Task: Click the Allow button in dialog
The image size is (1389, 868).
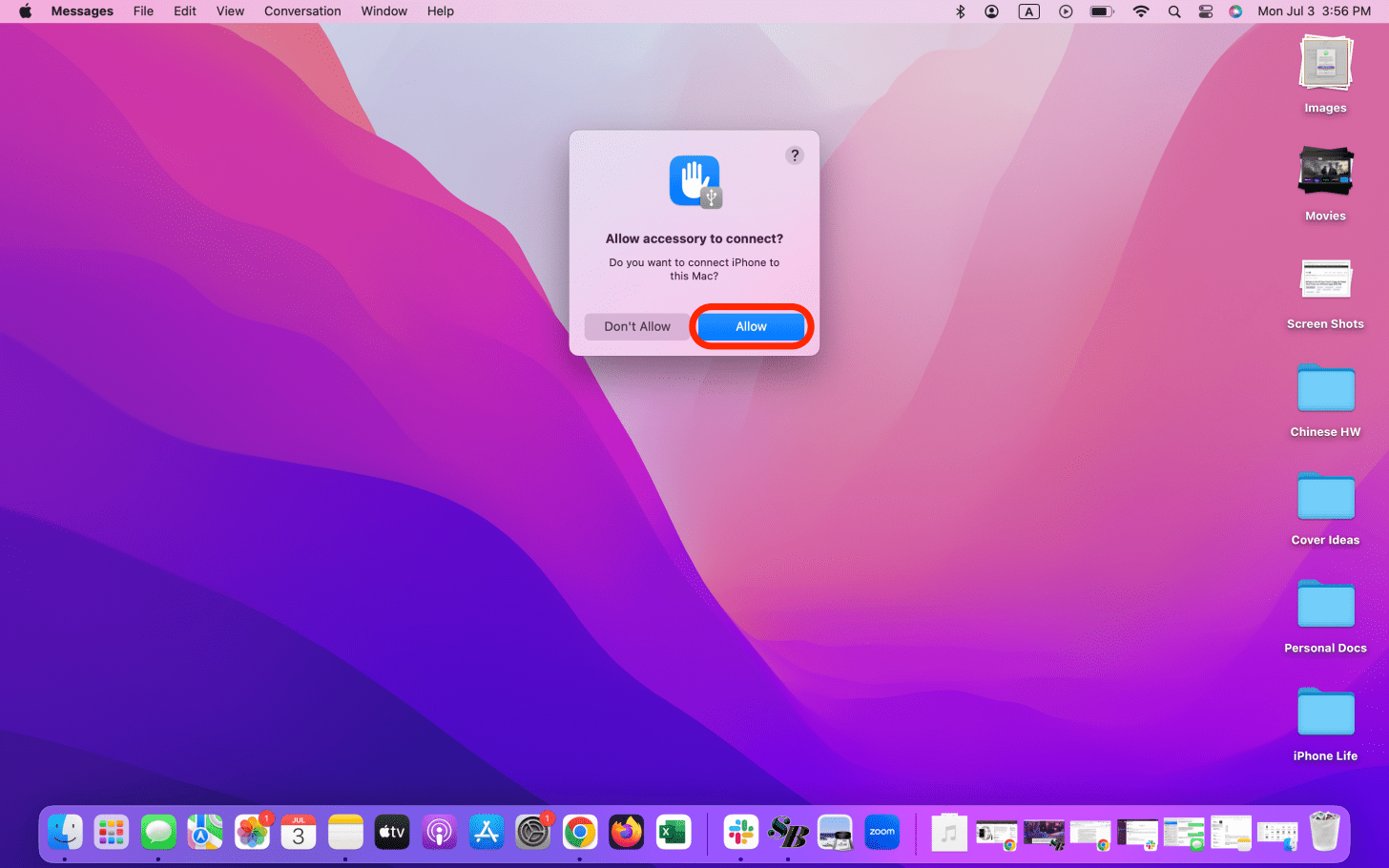Action: click(751, 326)
